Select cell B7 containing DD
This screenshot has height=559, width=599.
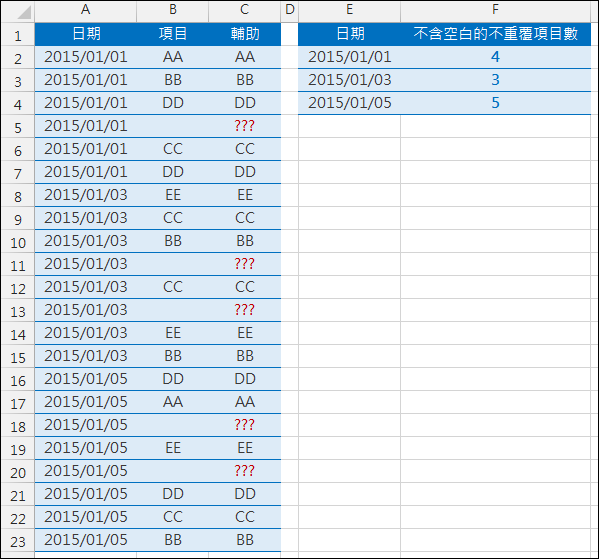pyautogui.click(x=173, y=172)
